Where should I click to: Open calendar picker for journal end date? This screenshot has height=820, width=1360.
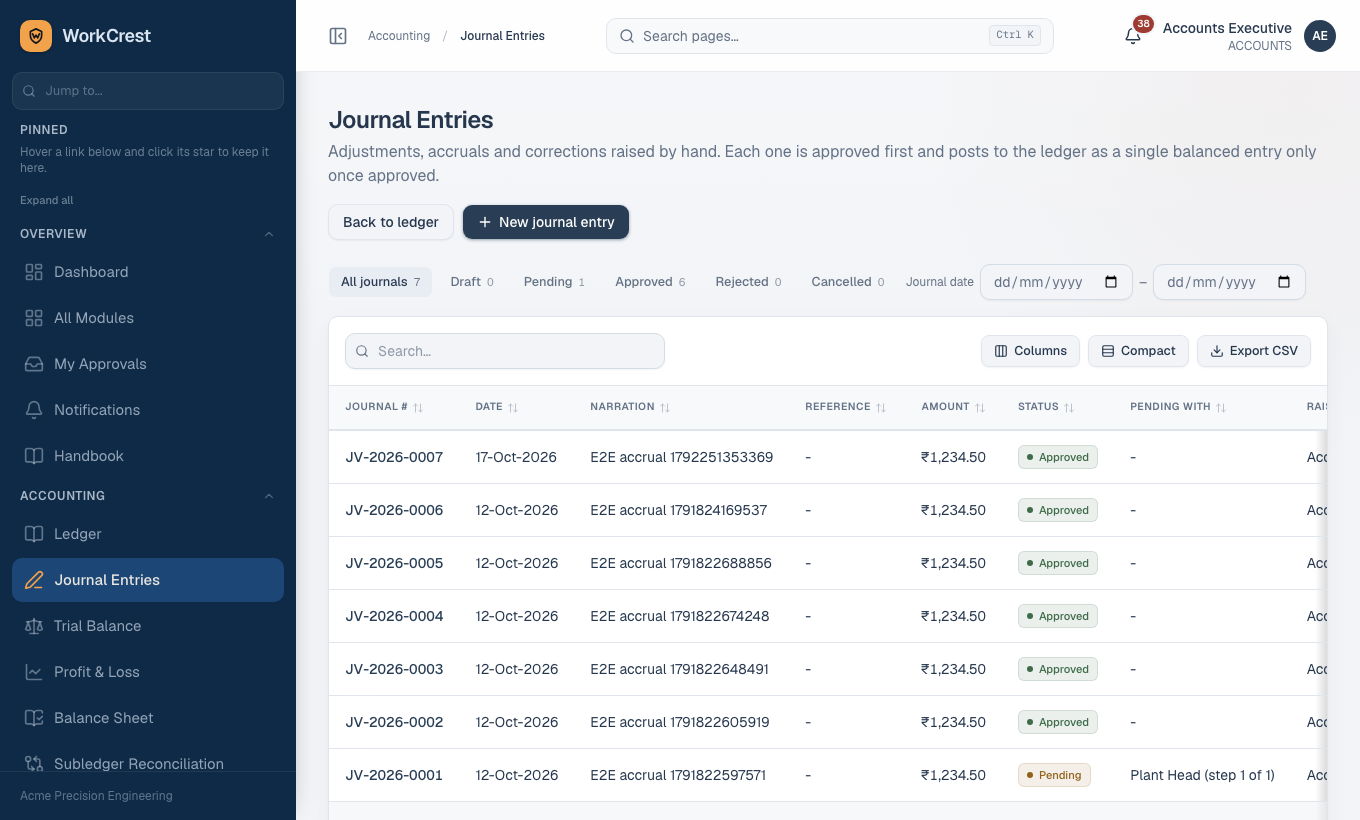(1284, 282)
